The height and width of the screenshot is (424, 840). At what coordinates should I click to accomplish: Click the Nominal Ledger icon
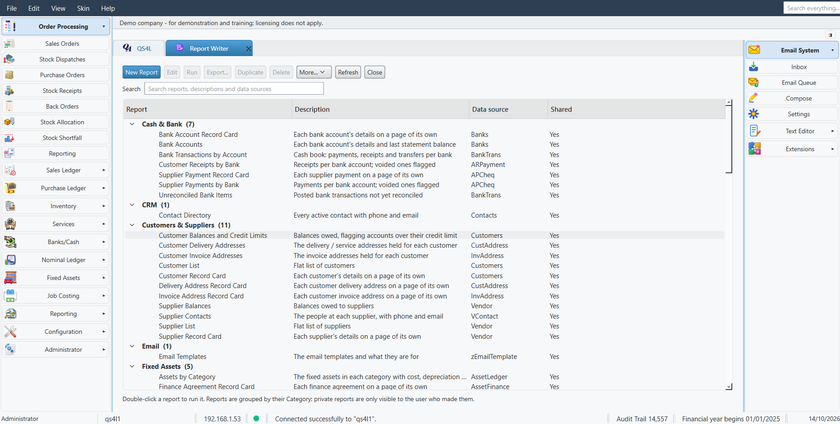point(10,260)
